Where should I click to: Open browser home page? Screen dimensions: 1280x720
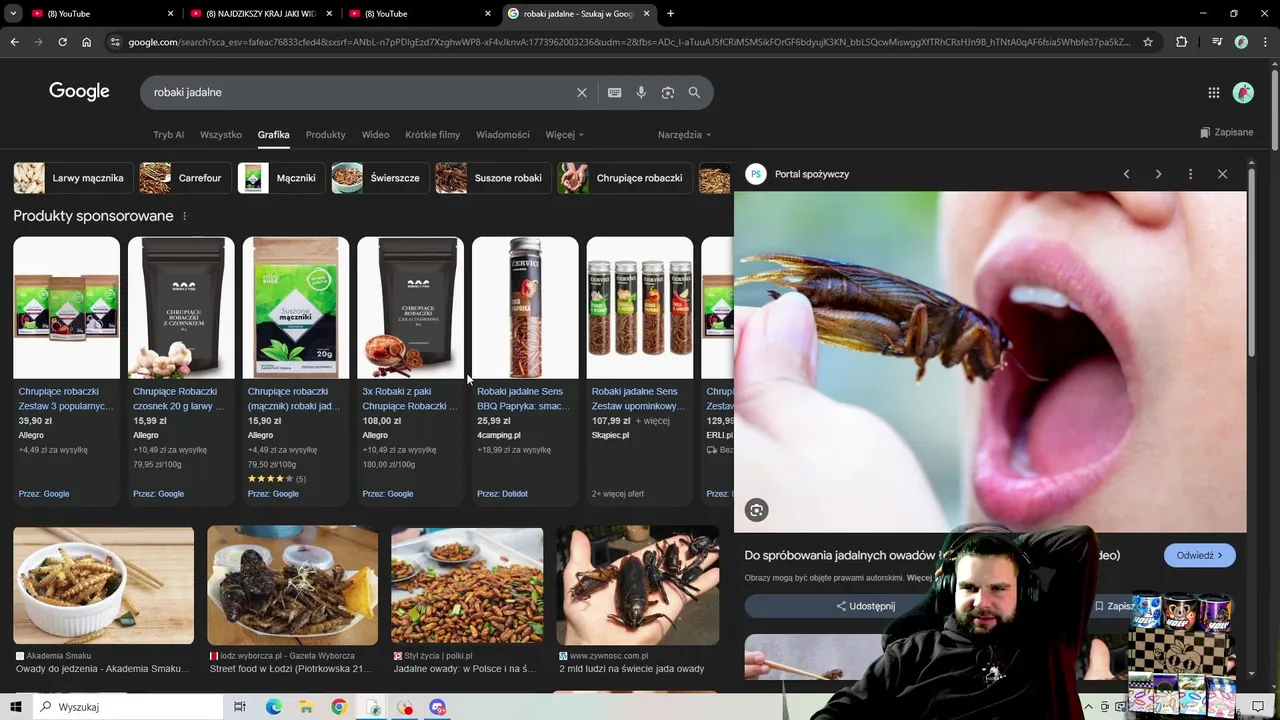point(86,42)
